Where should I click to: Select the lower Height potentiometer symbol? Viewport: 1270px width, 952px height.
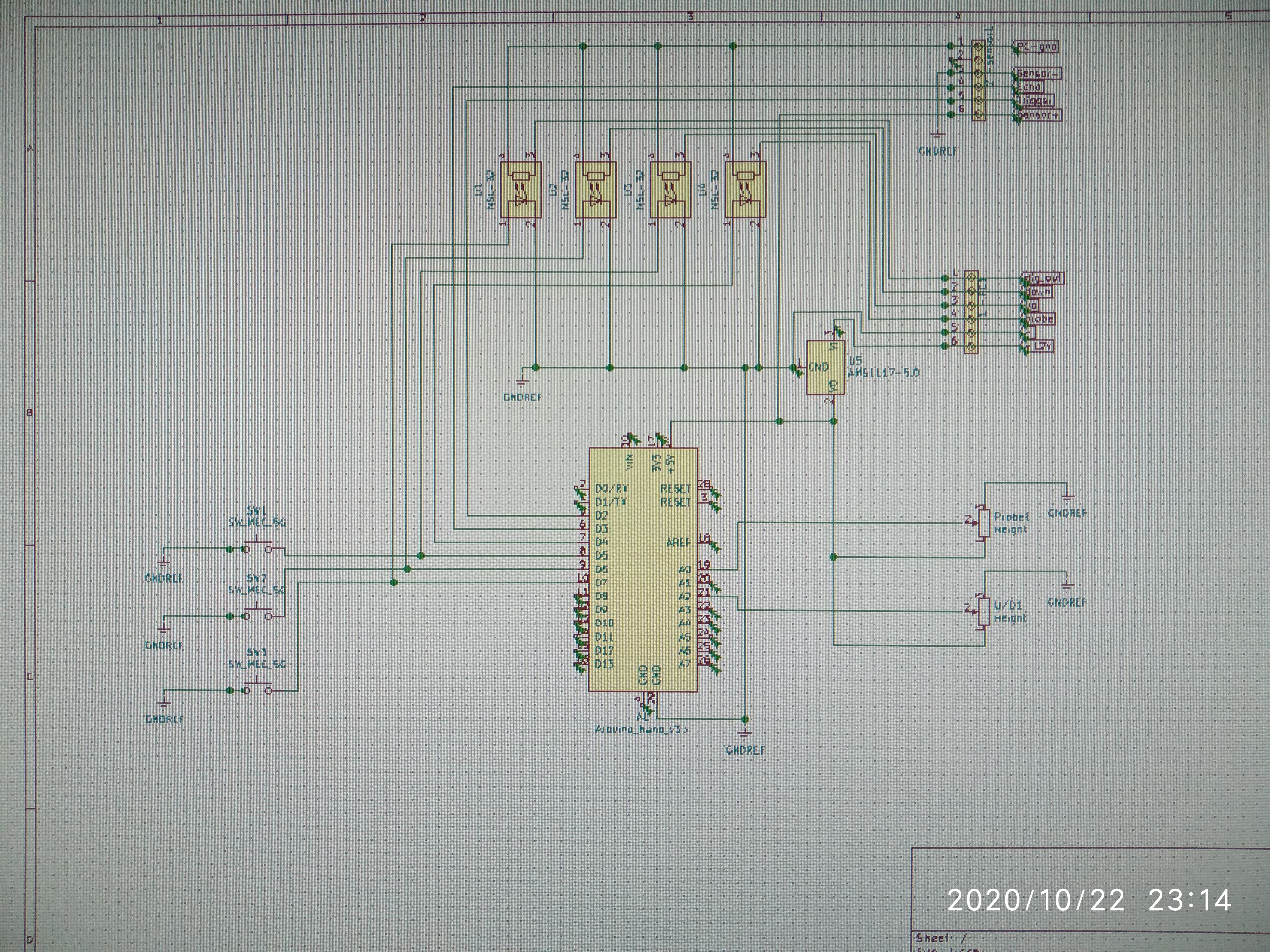coord(984,612)
